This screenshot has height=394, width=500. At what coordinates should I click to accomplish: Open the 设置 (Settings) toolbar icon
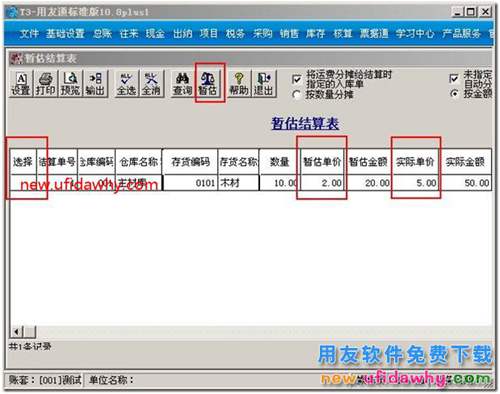(21, 84)
